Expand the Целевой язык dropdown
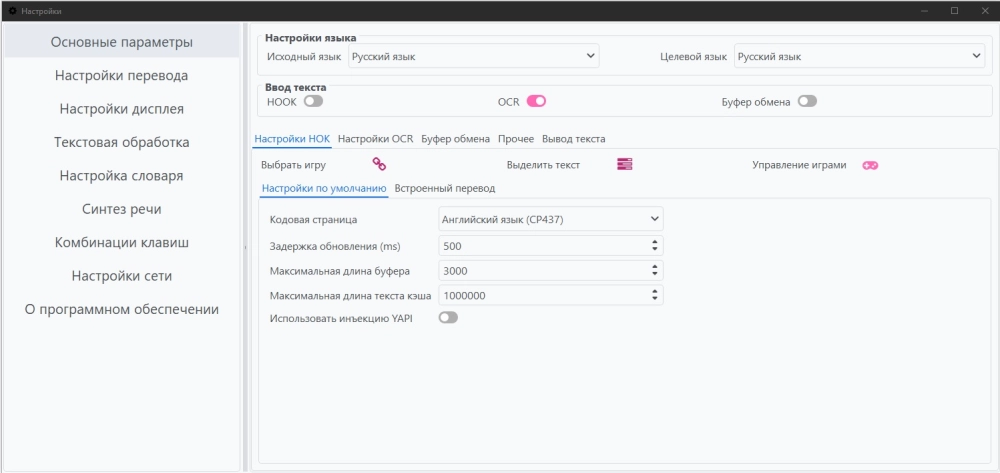This screenshot has width=1000, height=473. pyautogui.click(x=860, y=56)
